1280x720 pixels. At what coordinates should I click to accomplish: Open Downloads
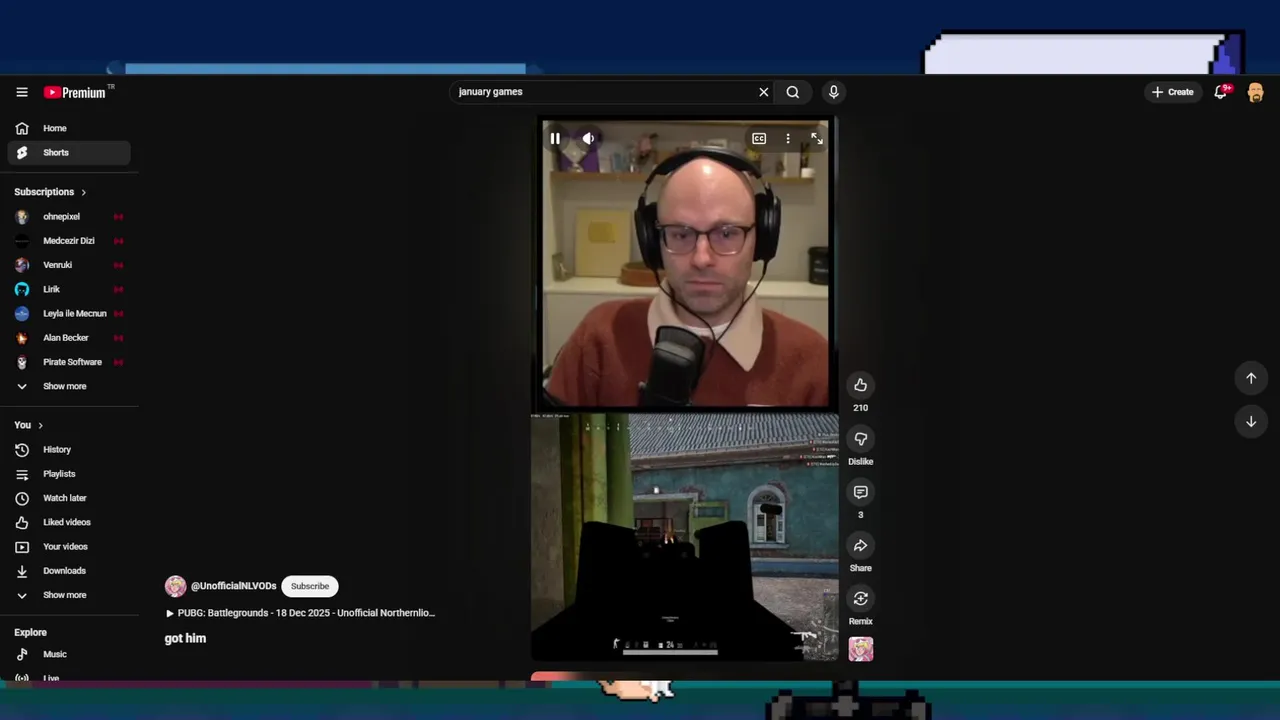coord(69,571)
